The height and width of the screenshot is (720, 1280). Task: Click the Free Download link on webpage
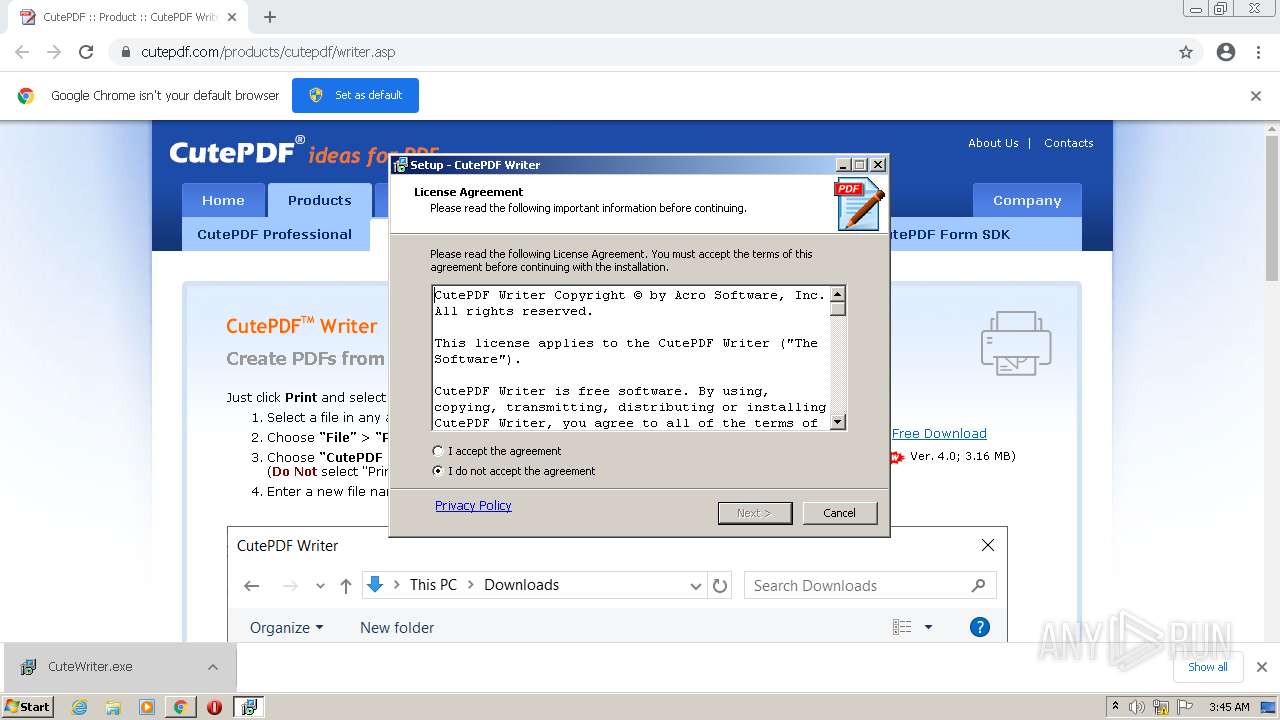(x=939, y=433)
